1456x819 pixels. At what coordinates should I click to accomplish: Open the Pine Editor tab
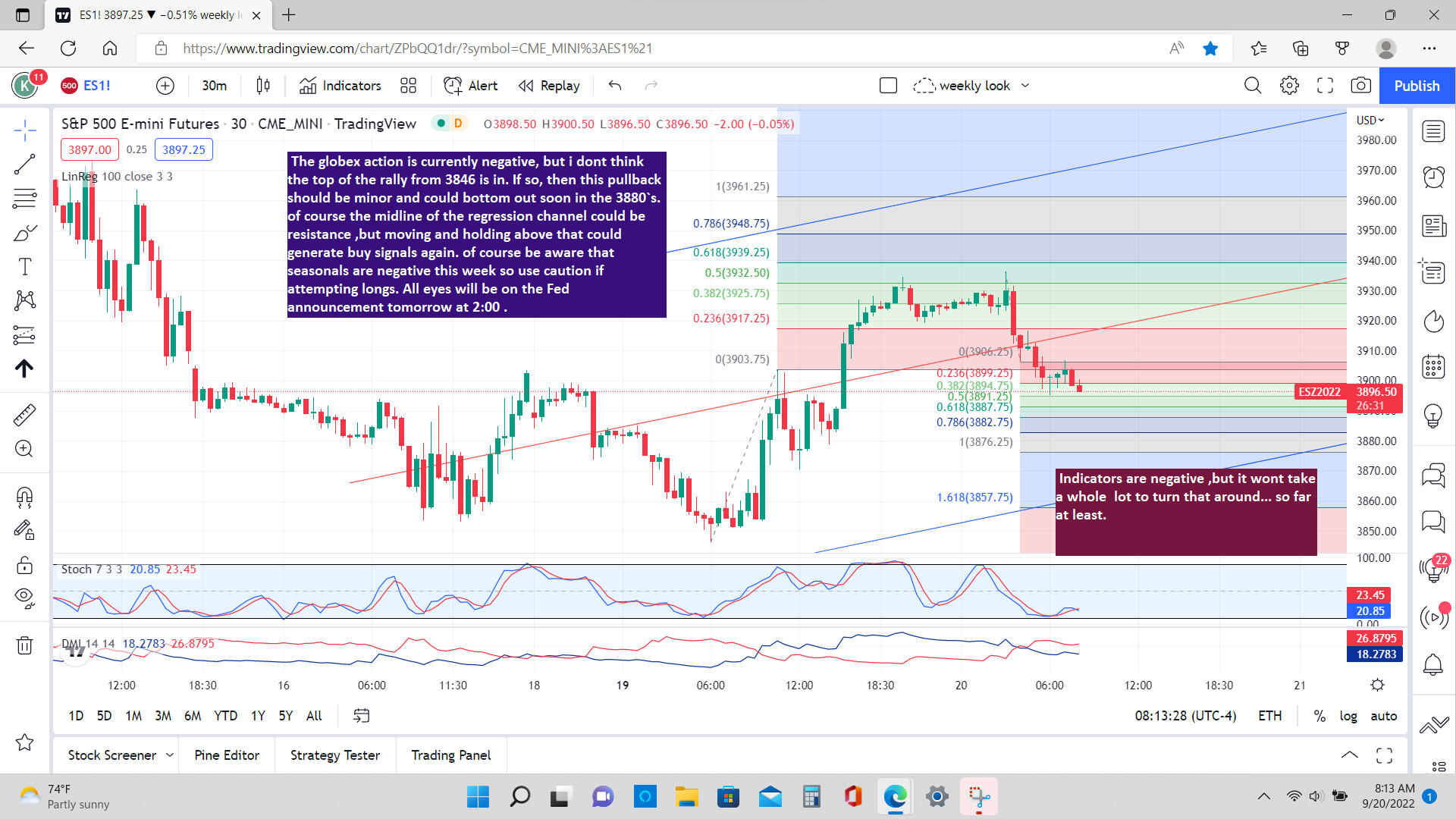pos(227,755)
